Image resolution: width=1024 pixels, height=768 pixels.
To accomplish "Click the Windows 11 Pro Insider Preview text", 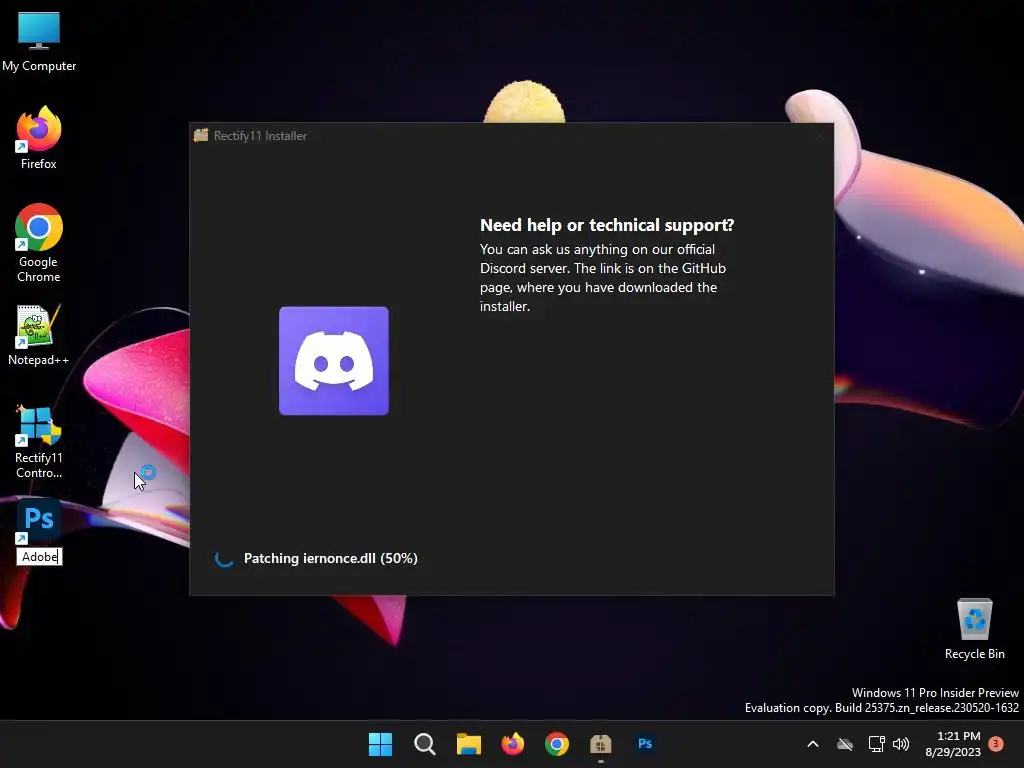I will [x=935, y=692].
